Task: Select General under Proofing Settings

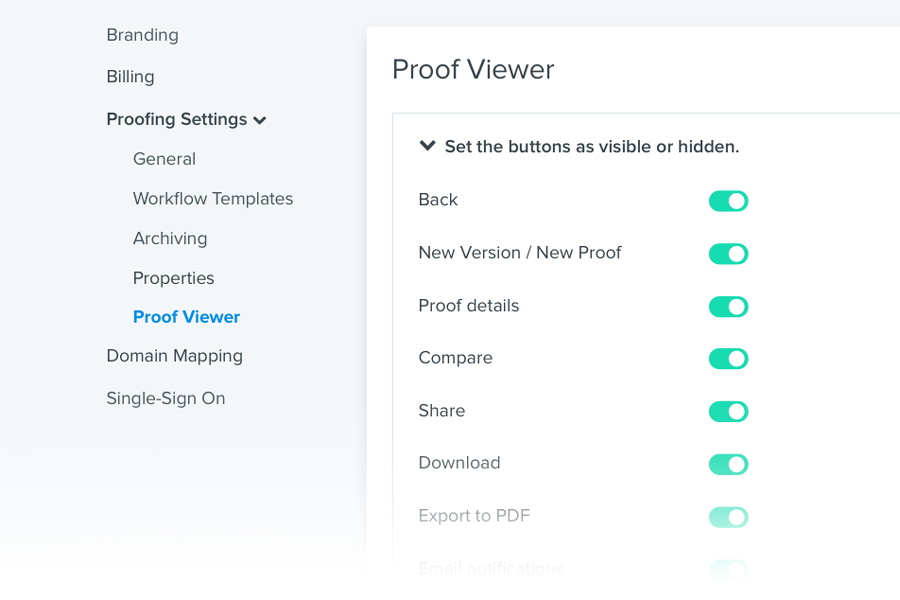Action: point(164,158)
